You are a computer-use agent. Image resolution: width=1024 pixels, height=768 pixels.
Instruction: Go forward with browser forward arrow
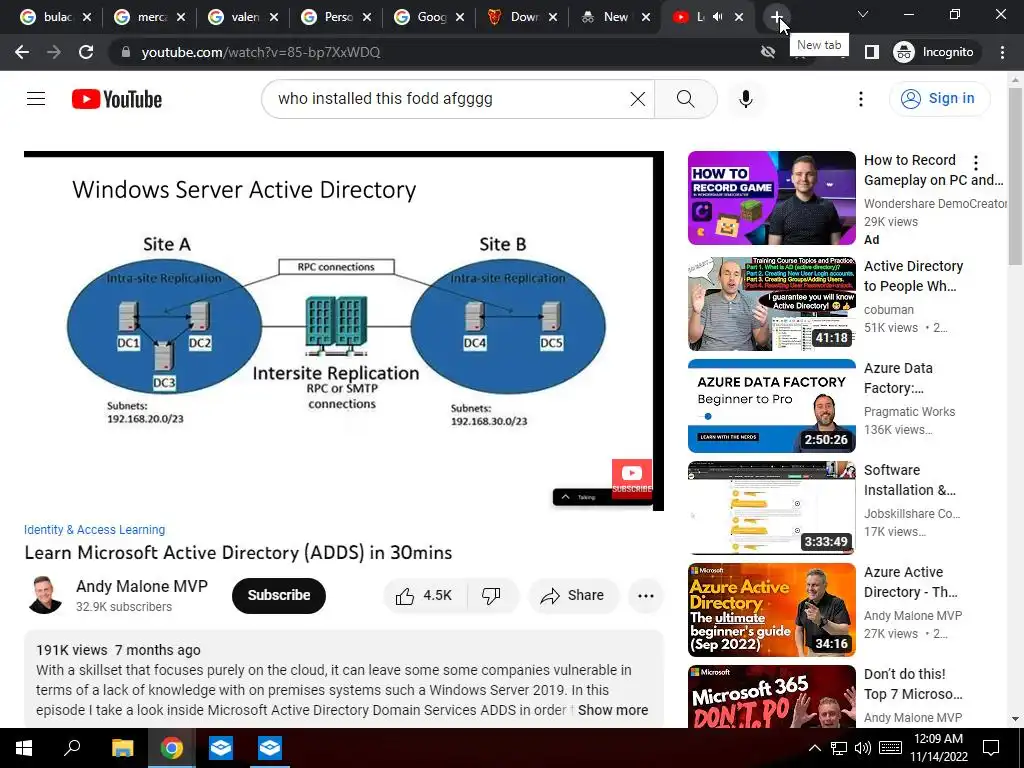54,52
